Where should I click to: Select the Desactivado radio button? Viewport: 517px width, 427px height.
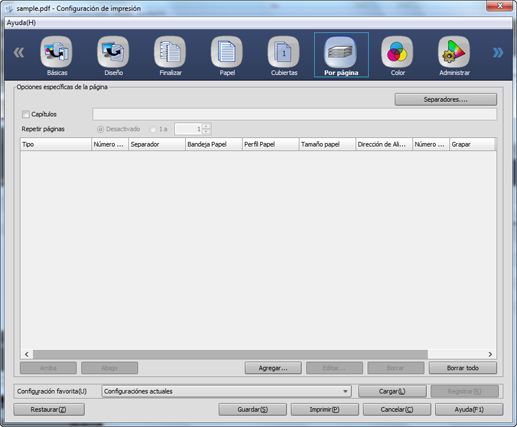[x=100, y=129]
